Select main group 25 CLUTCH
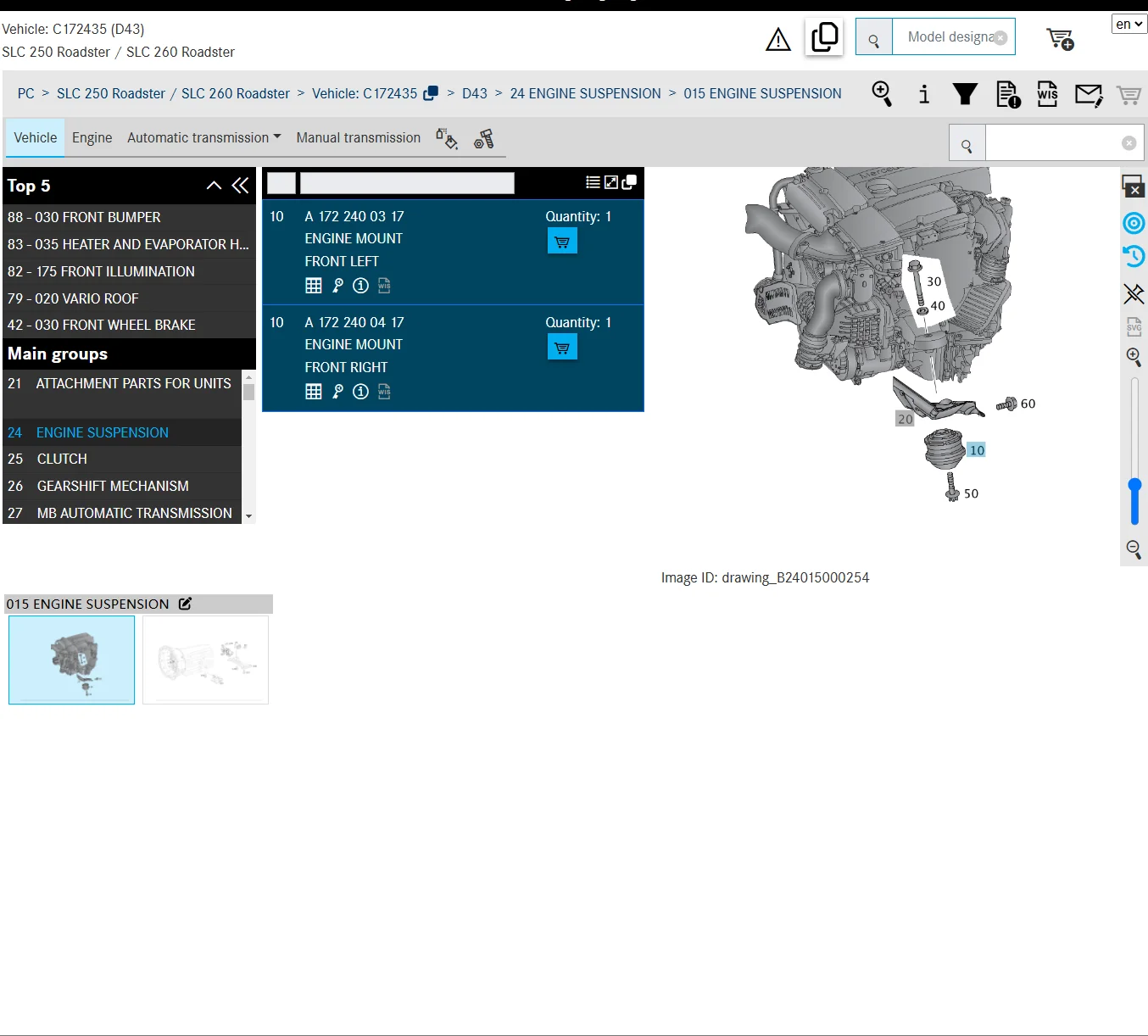This screenshot has width=1148, height=1036. pyautogui.click(x=122, y=459)
